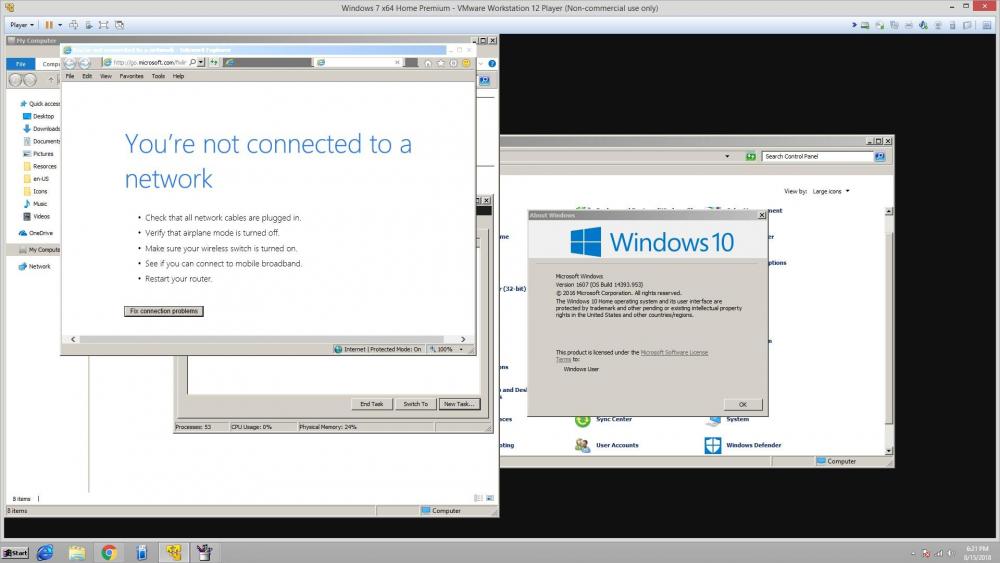Close the About Windows dialog
The height and width of the screenshot is (563, 1000).
pyautogui.click(x=761, y=216)
